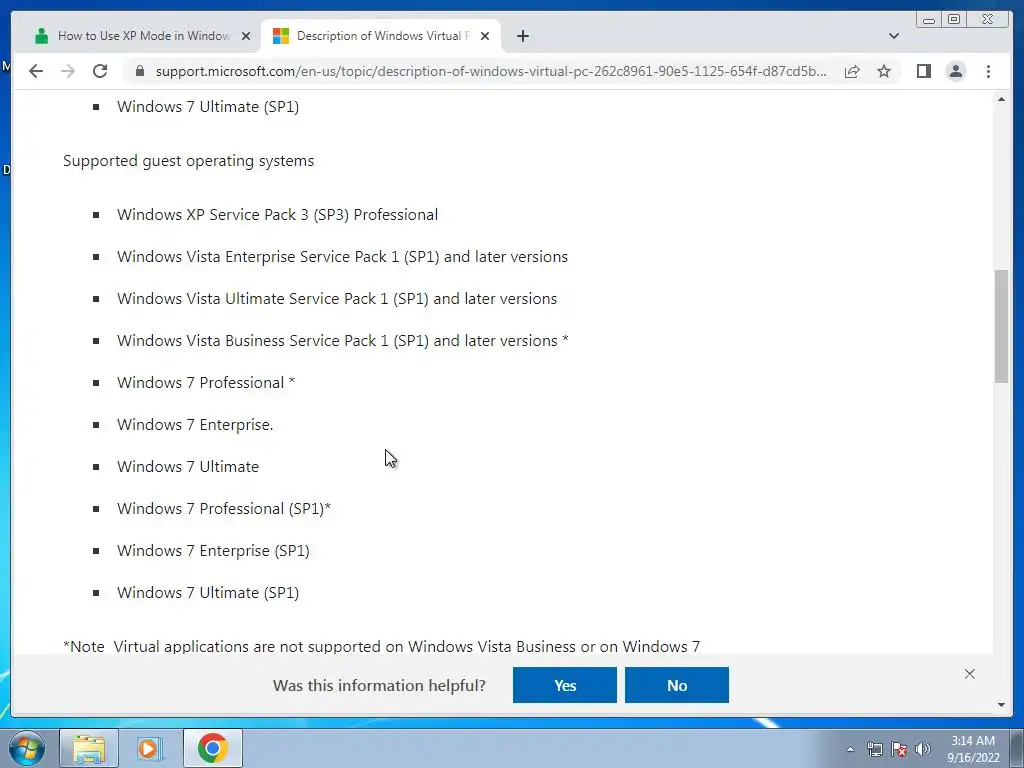This screenshot has width=1024, height=768.
Task: Click the 'Windows 7 Enterprise (SP1)' item
Action: point(213,551)
